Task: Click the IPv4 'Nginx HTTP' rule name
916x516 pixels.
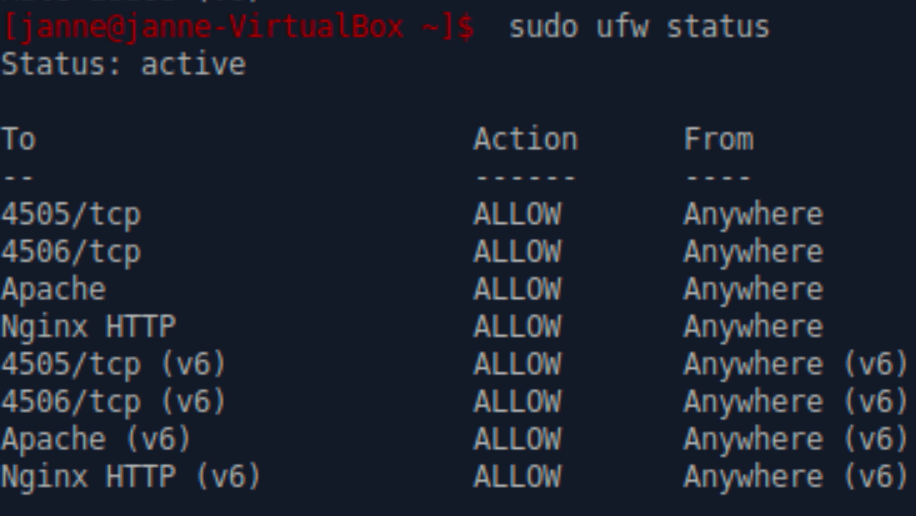Action: coord(88,327)
